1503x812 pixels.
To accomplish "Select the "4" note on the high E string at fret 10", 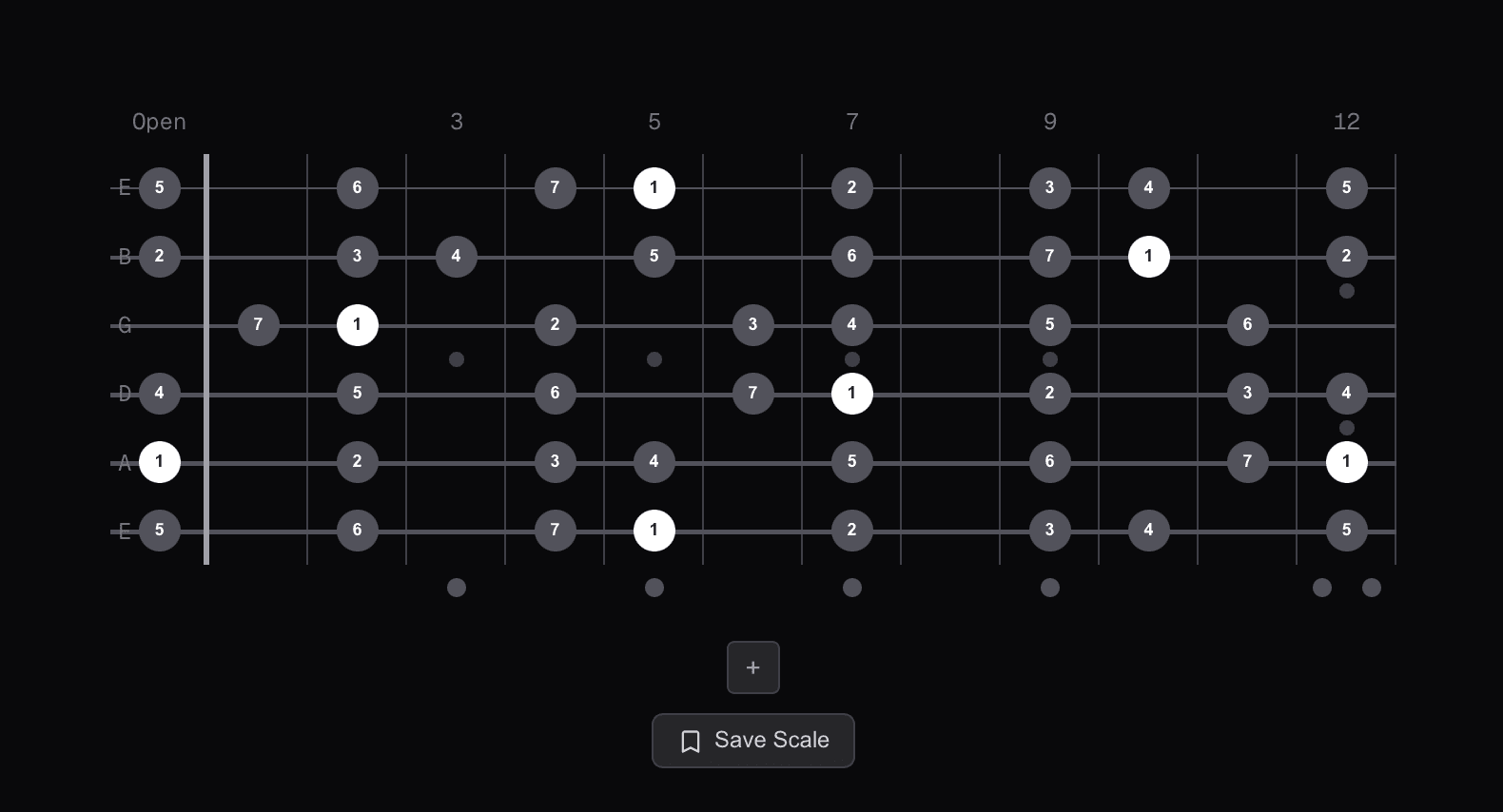I will [1148, 187].
